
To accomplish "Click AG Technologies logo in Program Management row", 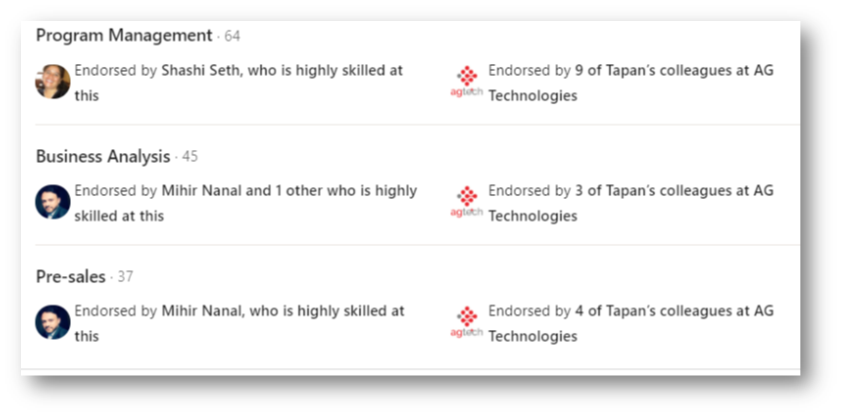I will coord(466,82).
